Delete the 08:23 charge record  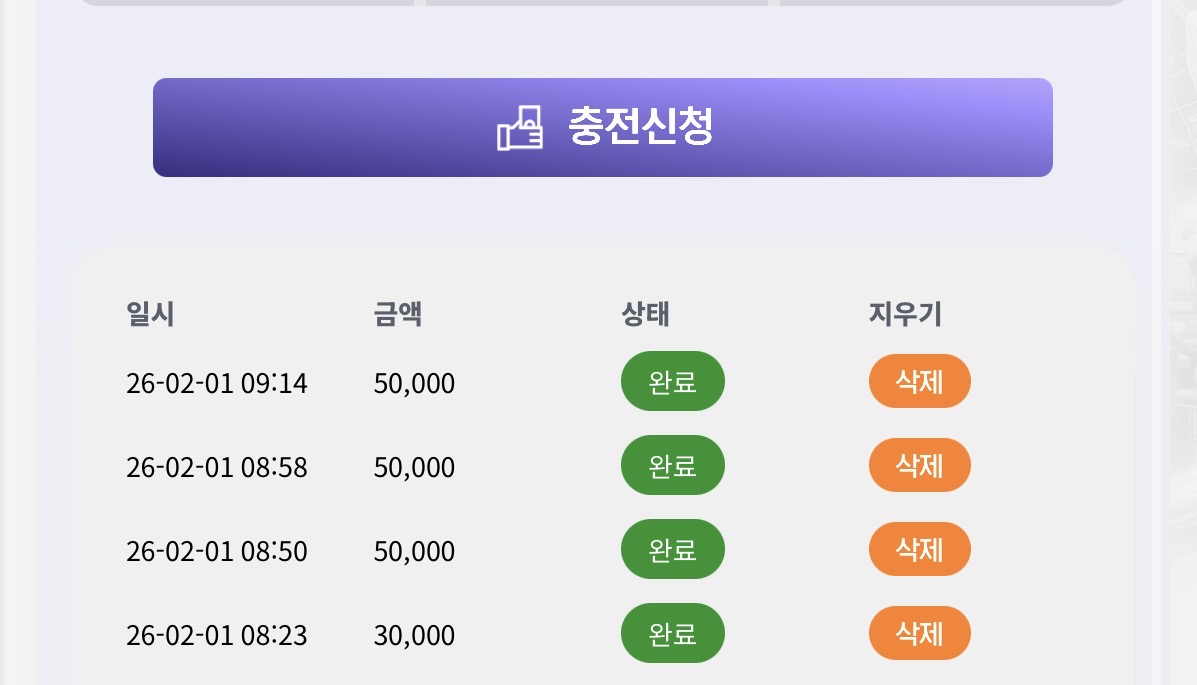pos(919,633)
